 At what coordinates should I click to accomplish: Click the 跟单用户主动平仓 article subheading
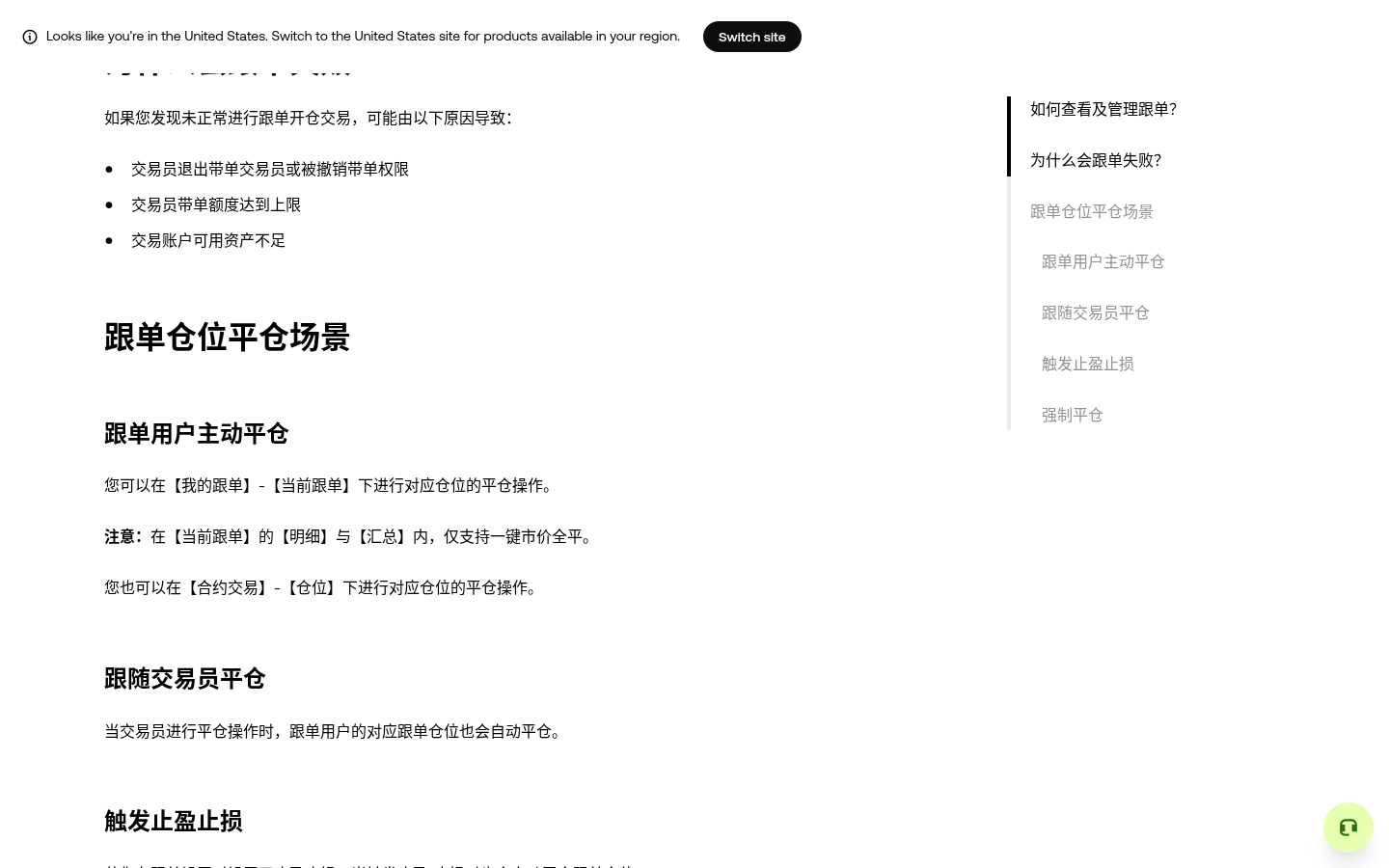197,434
